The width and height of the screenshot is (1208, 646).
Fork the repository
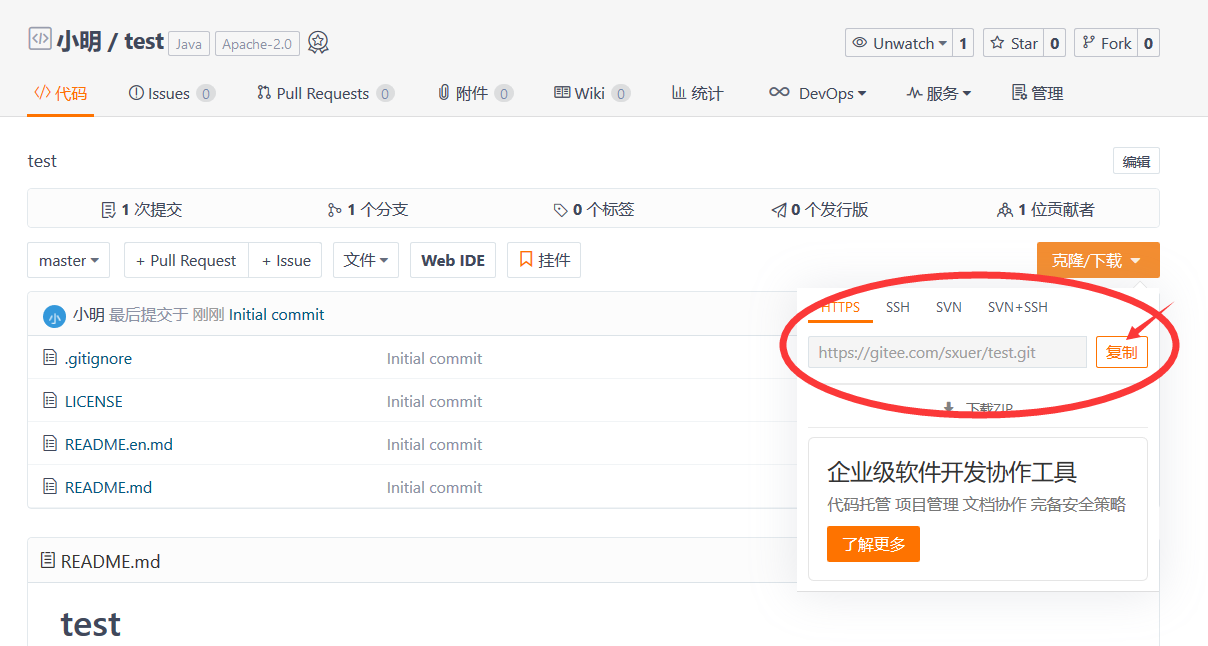(1106, 43)
